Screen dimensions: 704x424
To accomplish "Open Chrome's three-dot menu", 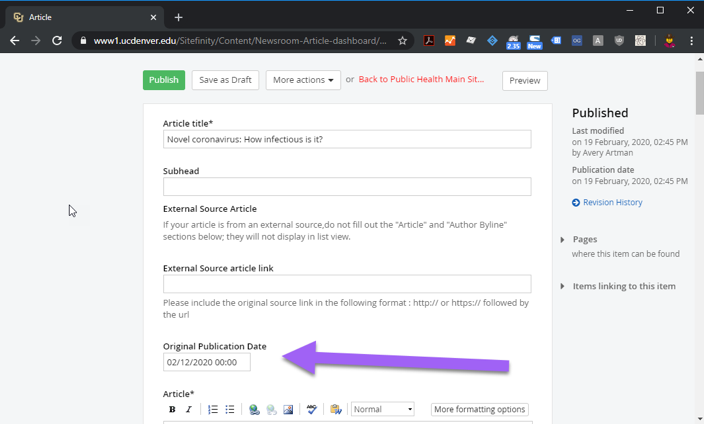I will pyautogui.click(x=691, y=41).
